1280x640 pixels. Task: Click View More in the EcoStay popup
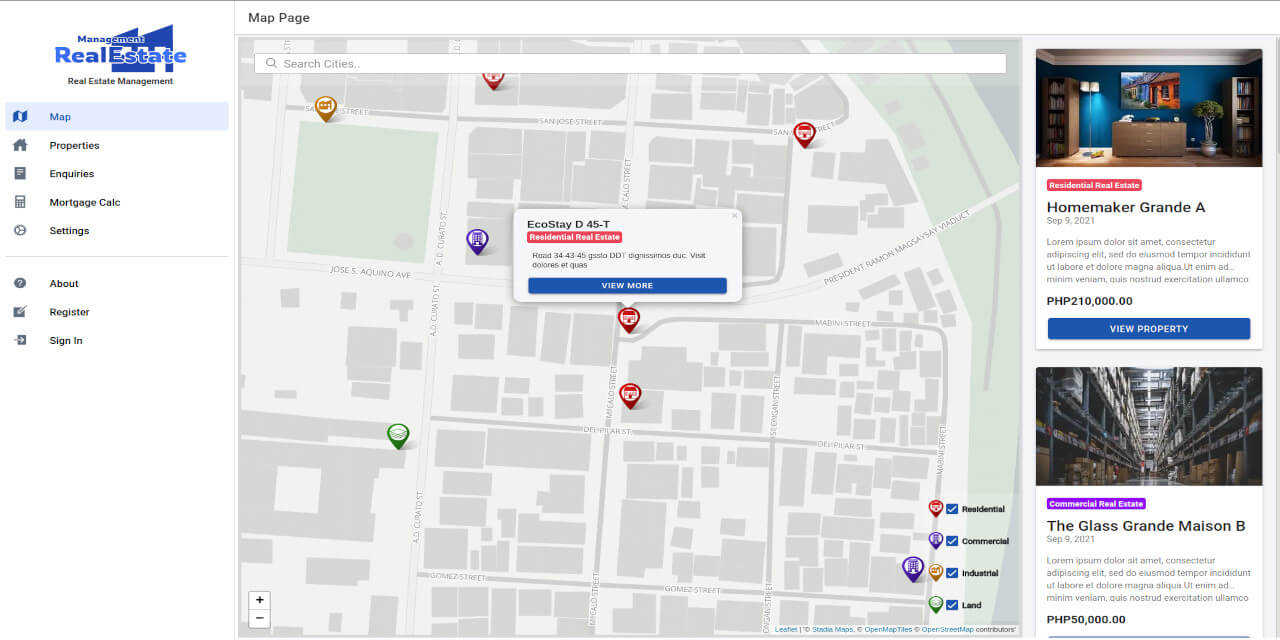point(627,285)
